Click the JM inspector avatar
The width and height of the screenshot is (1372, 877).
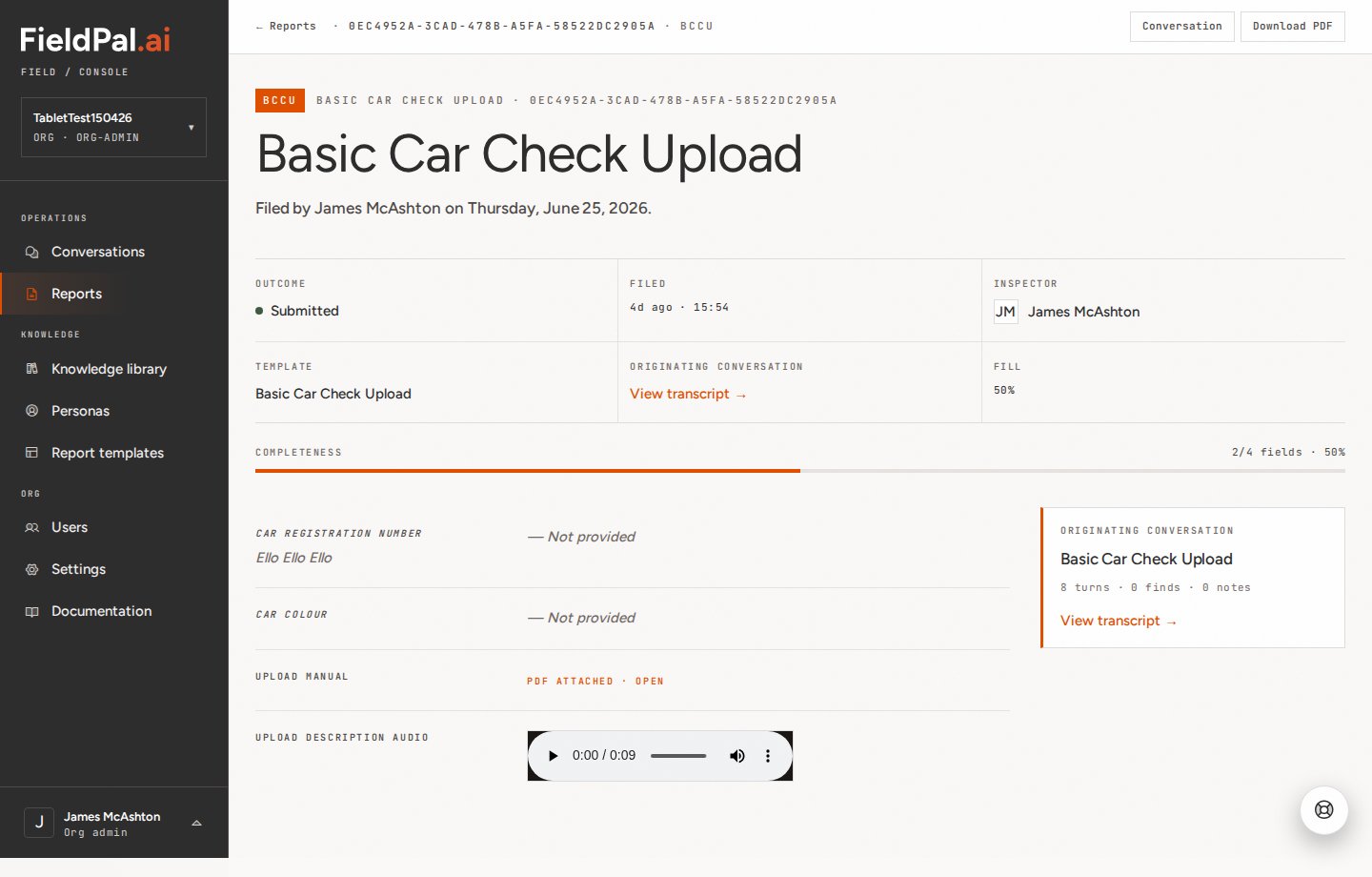1005,312
